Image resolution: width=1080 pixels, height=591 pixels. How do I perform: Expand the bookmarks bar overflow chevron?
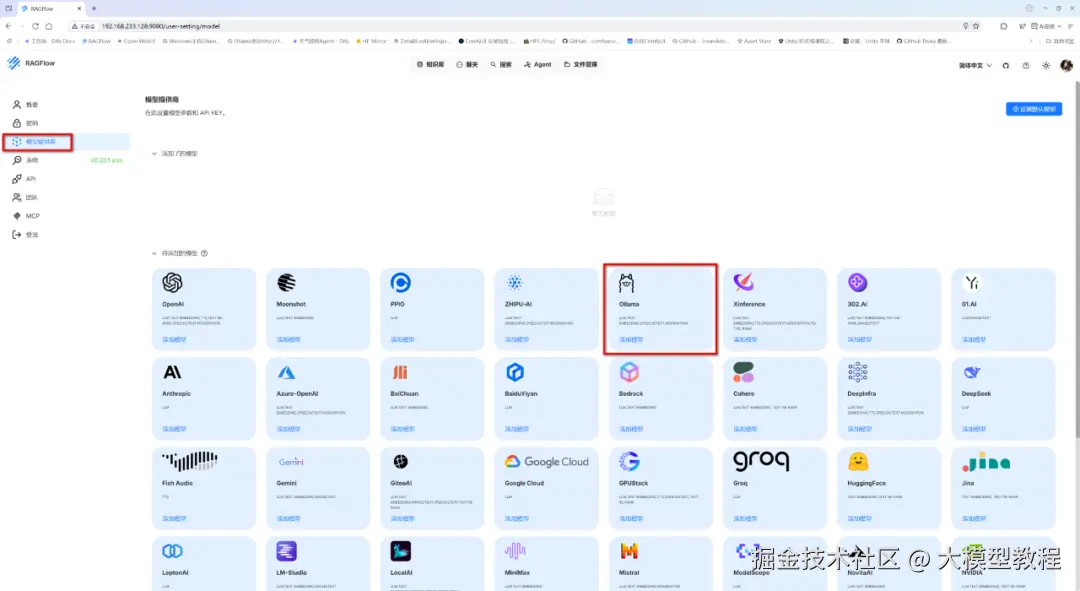1030,41
